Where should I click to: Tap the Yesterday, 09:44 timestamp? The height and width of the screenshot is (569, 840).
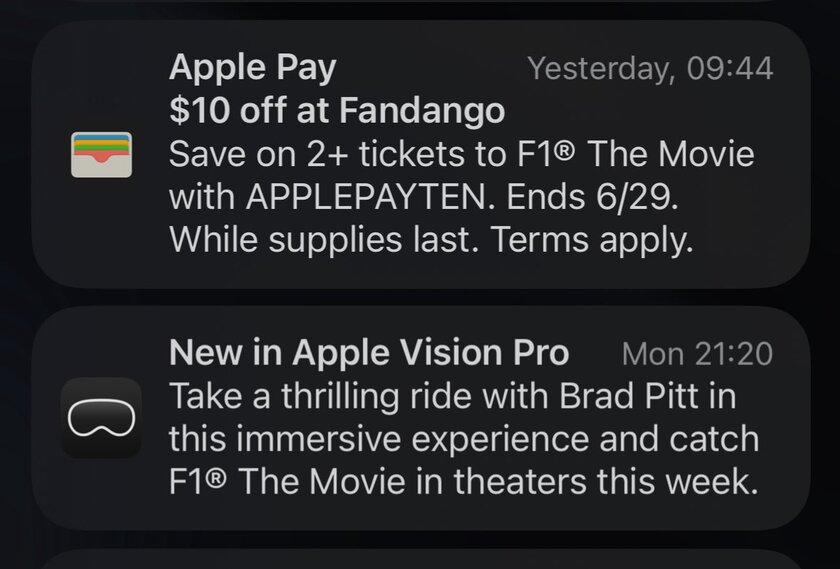point(650,69)
